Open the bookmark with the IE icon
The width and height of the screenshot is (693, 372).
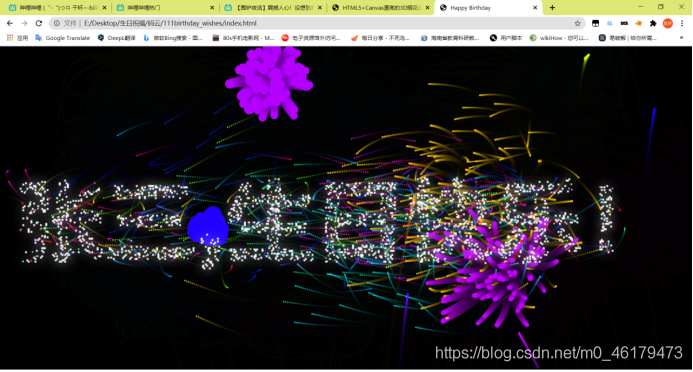click(x=450, y=38)
